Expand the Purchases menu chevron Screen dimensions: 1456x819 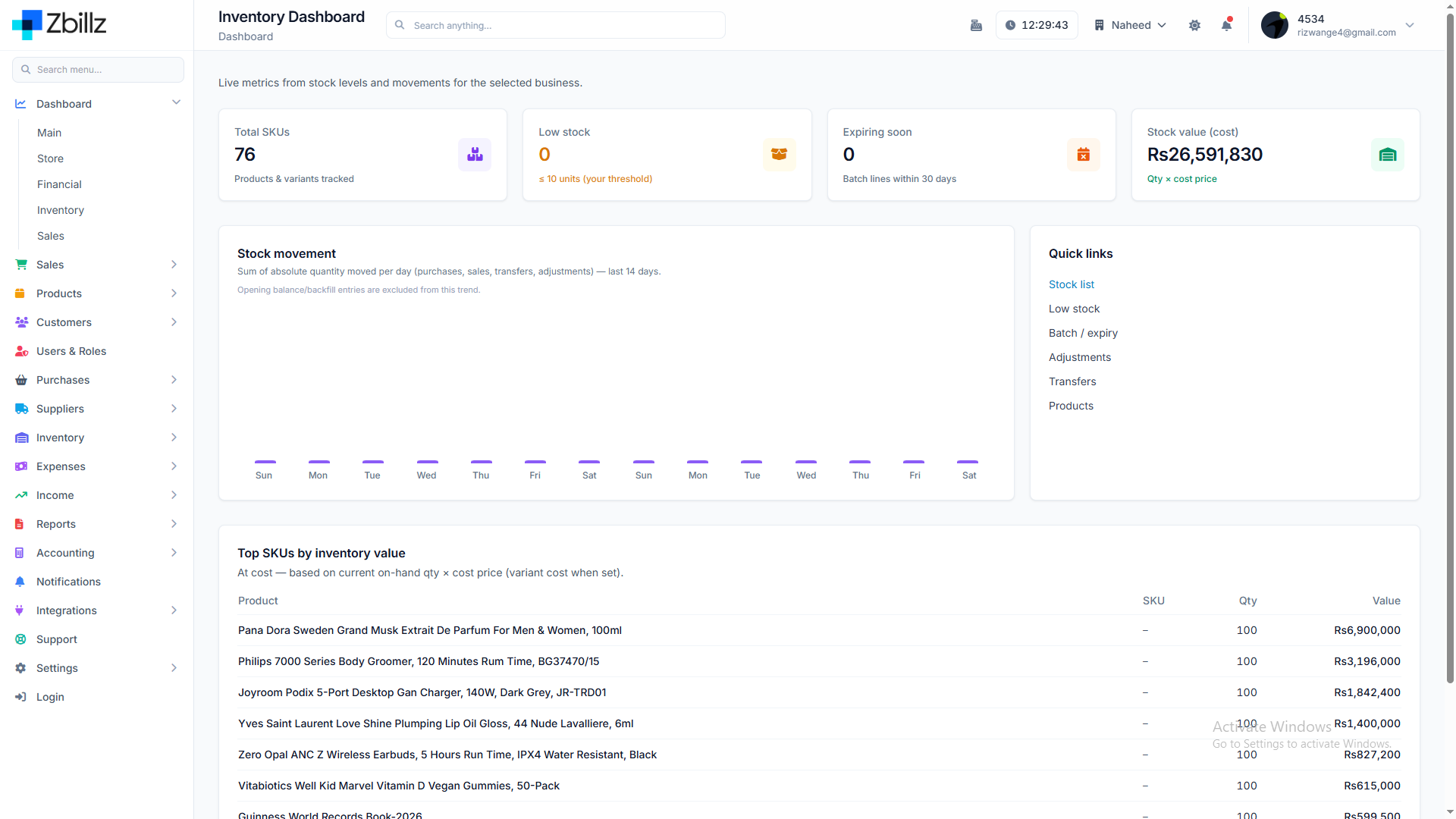(x=174, y=380)
